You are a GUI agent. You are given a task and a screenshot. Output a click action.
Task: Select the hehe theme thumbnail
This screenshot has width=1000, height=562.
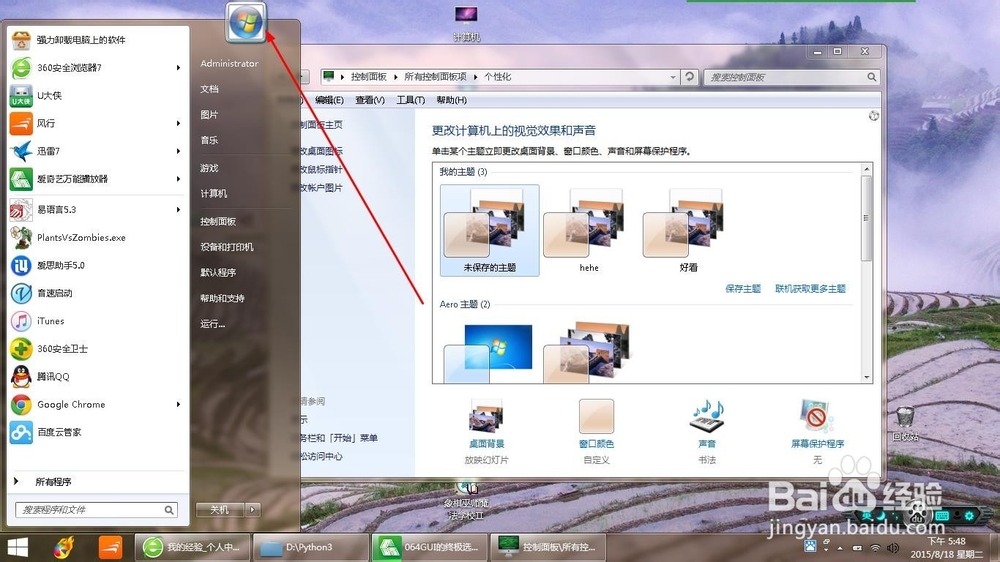pos(589,231)
